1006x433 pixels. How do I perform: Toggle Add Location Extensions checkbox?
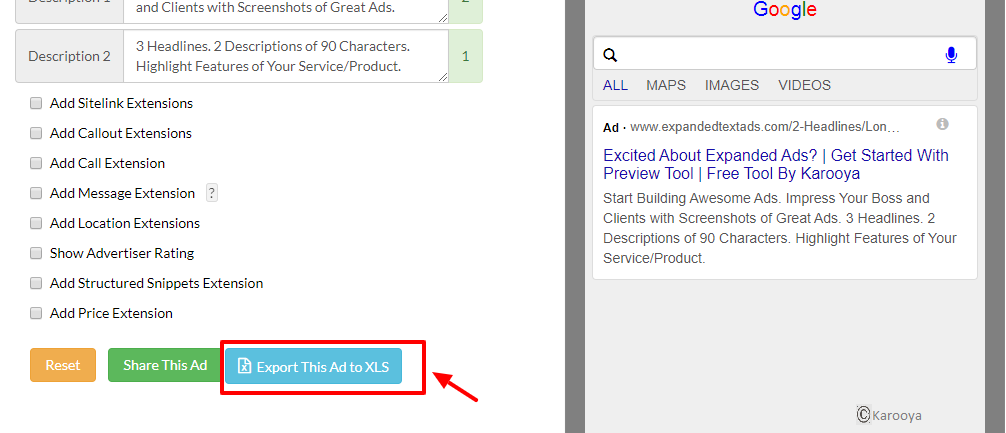(x=37, y=223)
